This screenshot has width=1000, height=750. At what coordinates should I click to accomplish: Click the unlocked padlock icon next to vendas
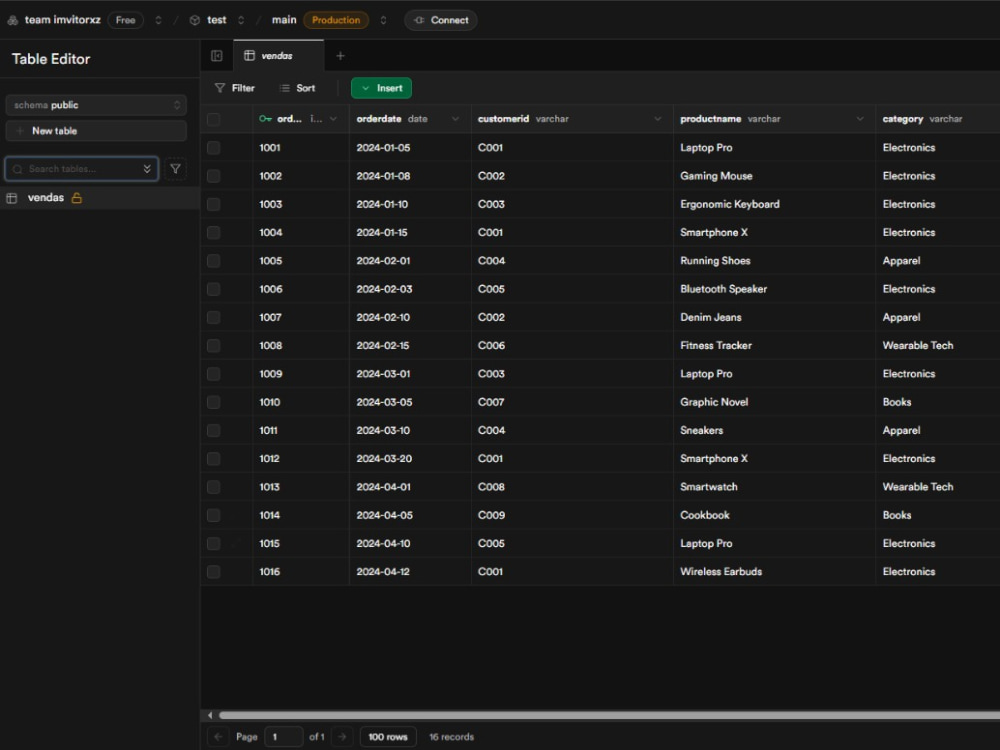(x=77, y=198)
